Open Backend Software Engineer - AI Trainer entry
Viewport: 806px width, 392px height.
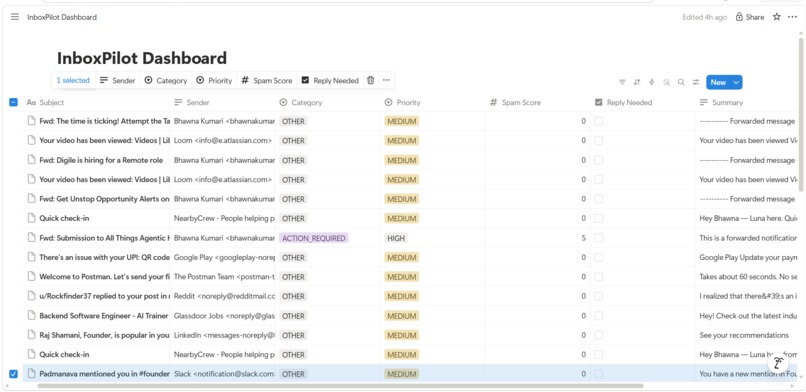[x=104, y=315]
